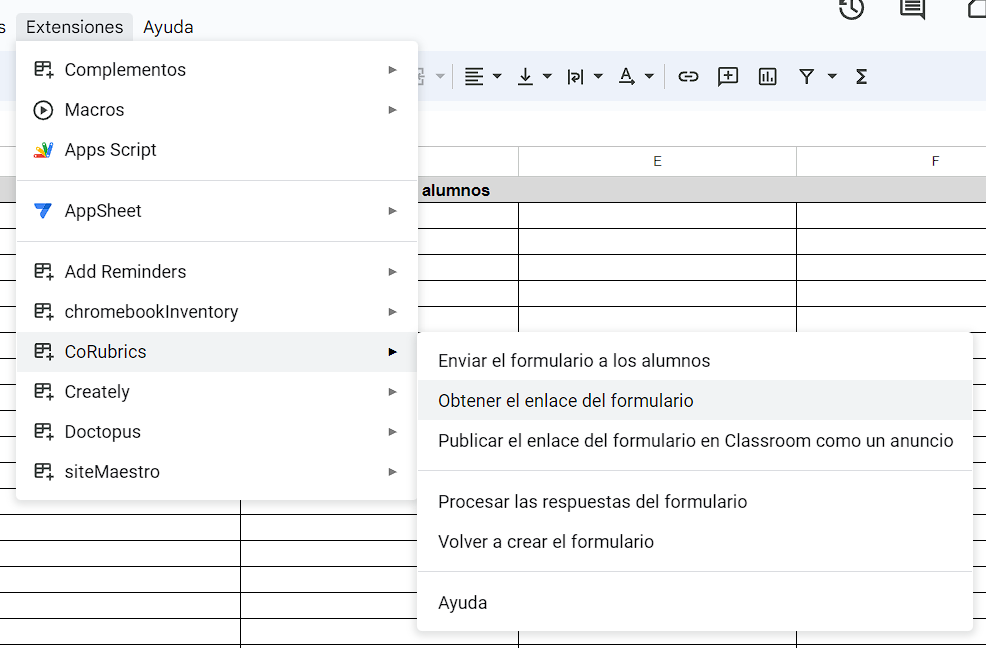
Task: Choose Publicar el enlace en Classroom option
Action: click(x=695, y=440)
